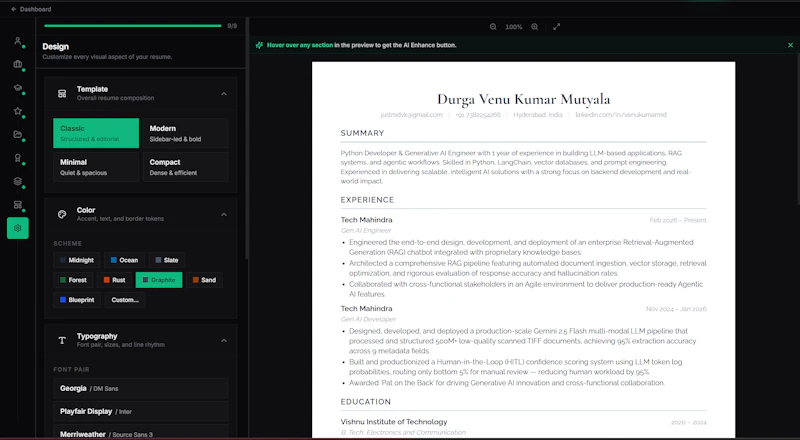
Task: Click the FONT PAIR label
Action: coord(71,370)
